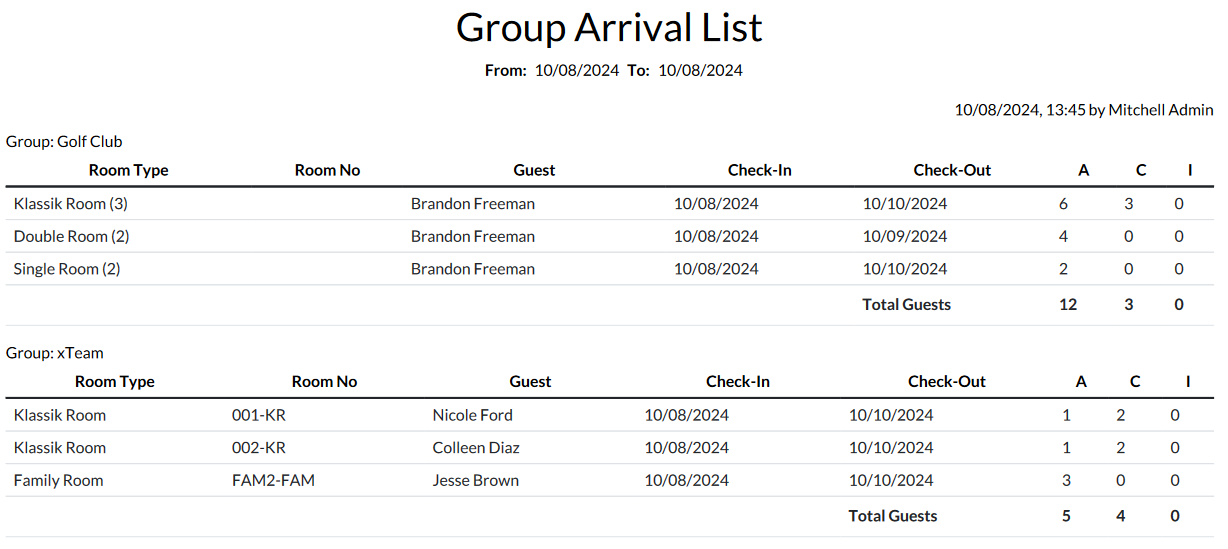Screen dimensions: 1228x549
Task: Select the Double Room (2) row
Action: pyautogui.click(x=72, y=237)
